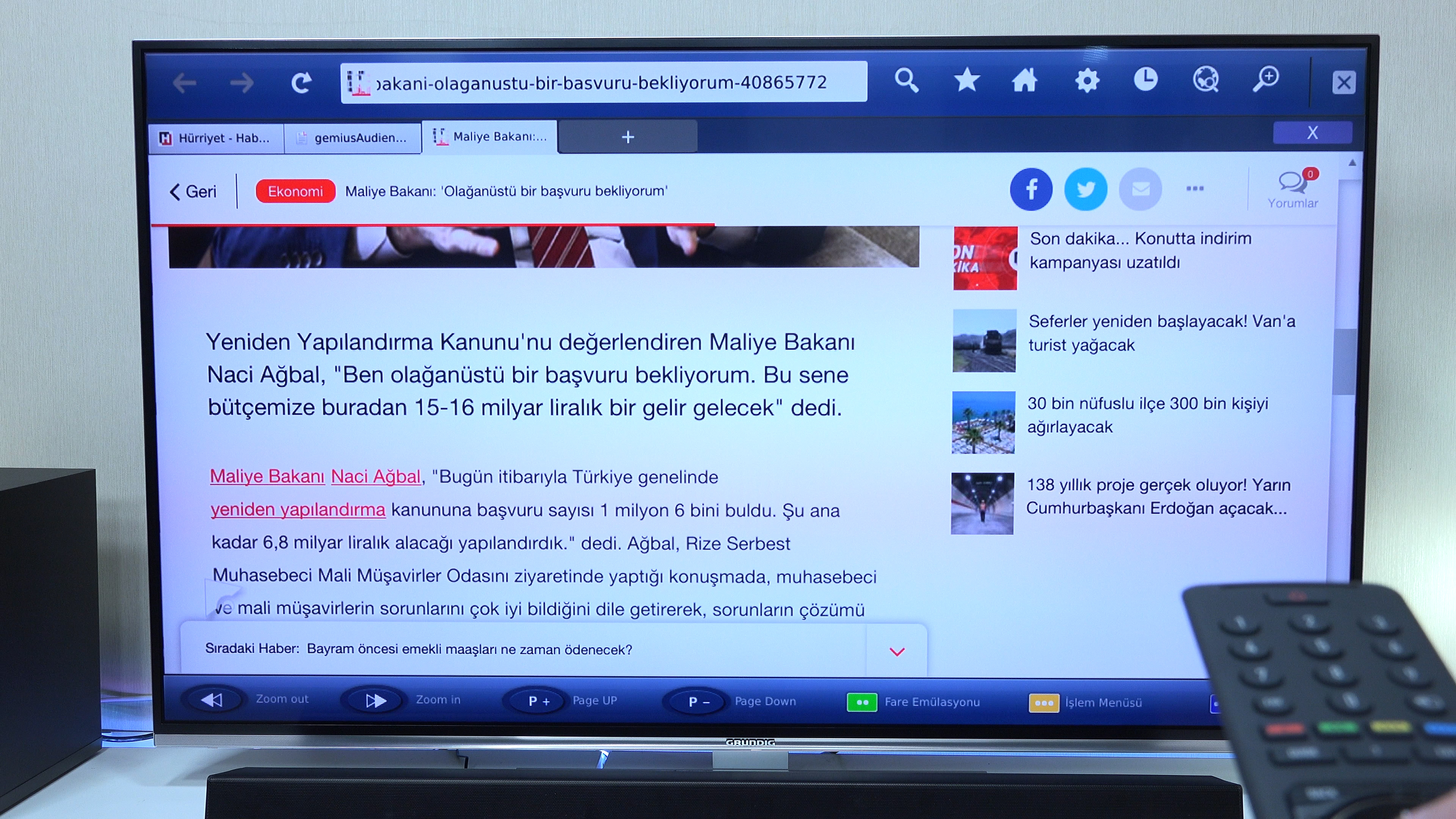Open the Maliye Bakanı link
1456x819 pixels.
tap(267, 476)
